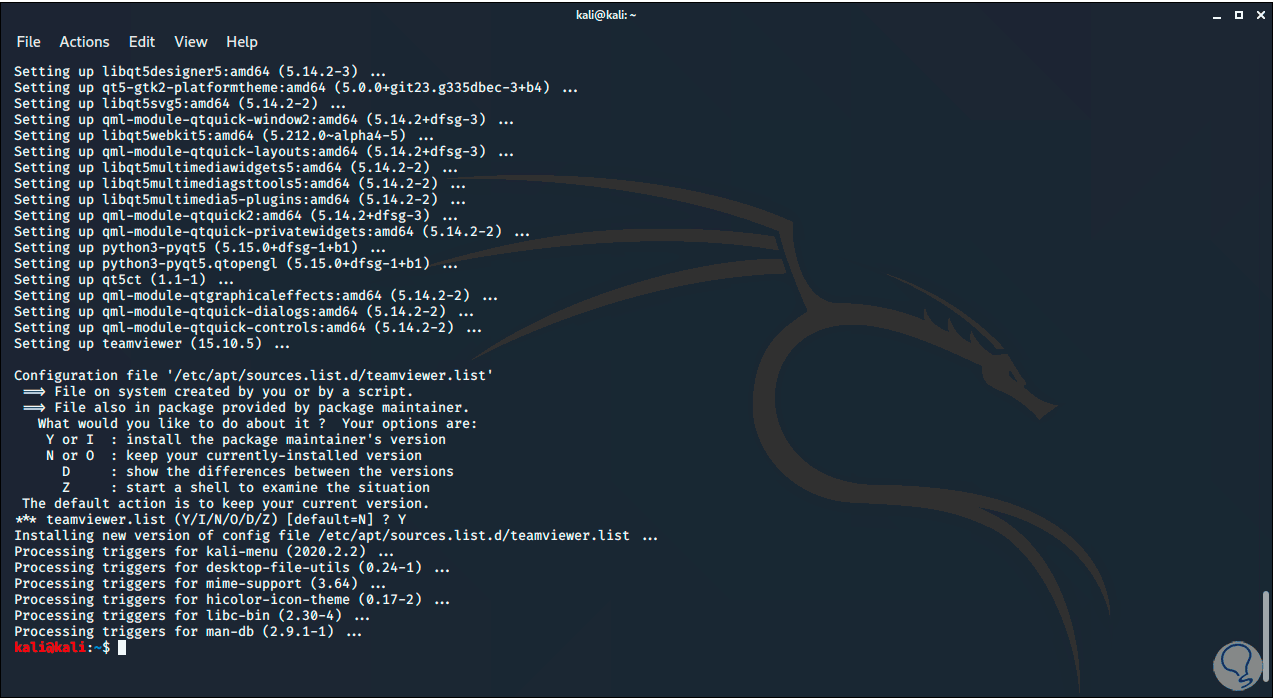Screen dimensions: 1274x700
Task: Open the Edit menu
Action: tap(142, 42)
